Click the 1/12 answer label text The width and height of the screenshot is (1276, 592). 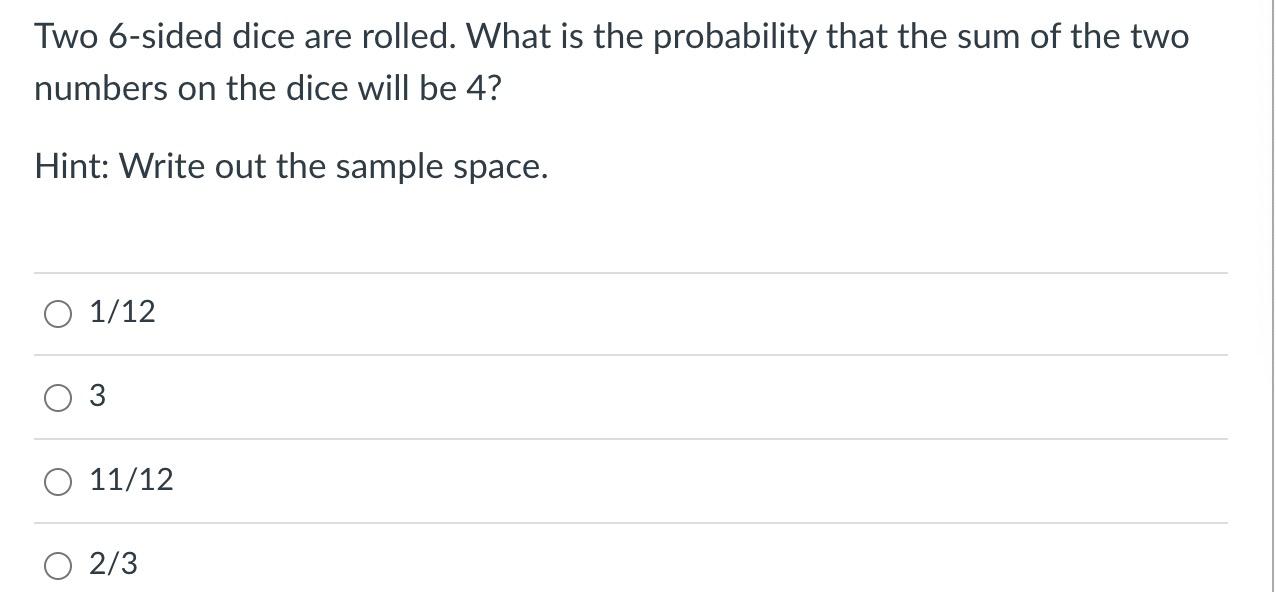point(121,313)
